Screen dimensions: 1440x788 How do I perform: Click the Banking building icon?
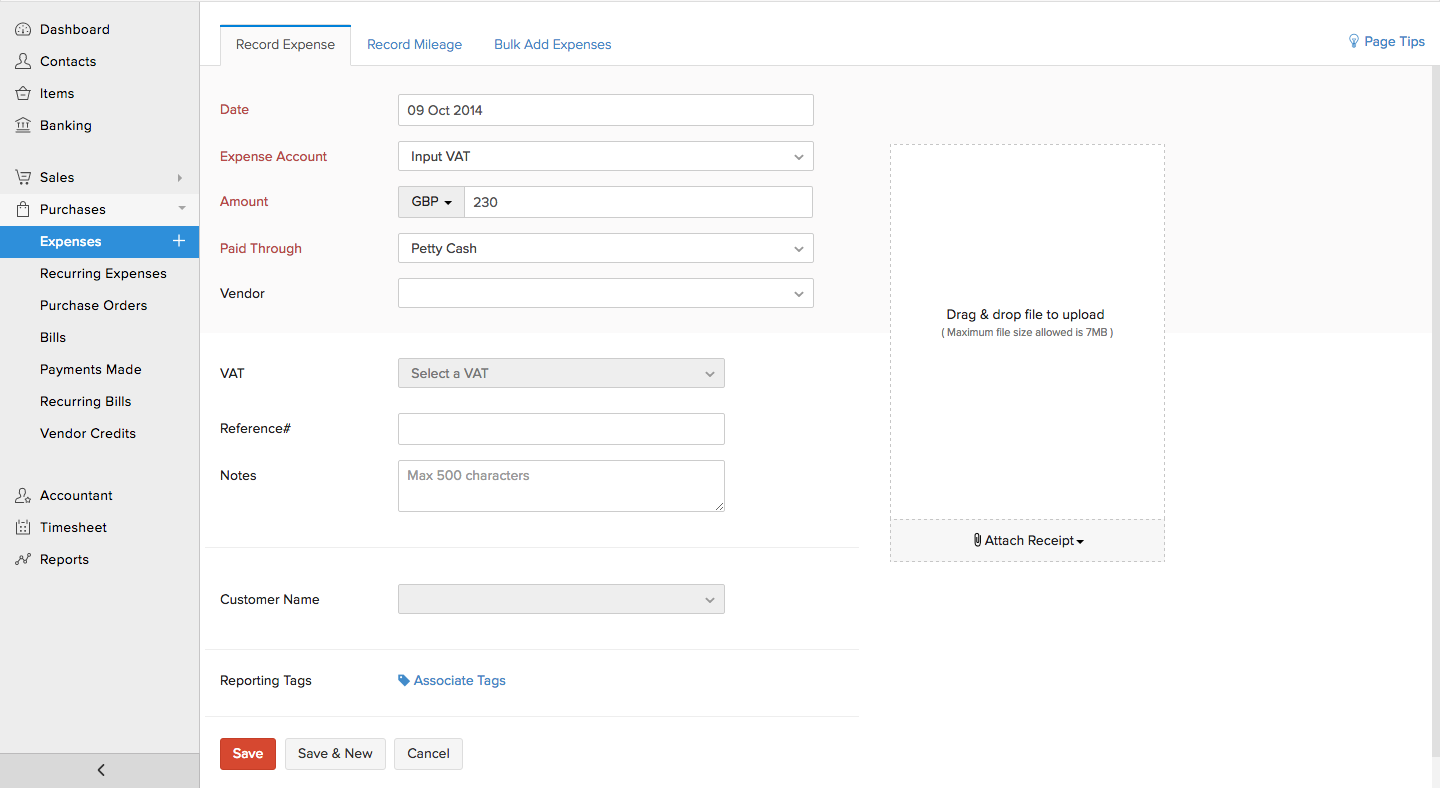click(23, 126)
